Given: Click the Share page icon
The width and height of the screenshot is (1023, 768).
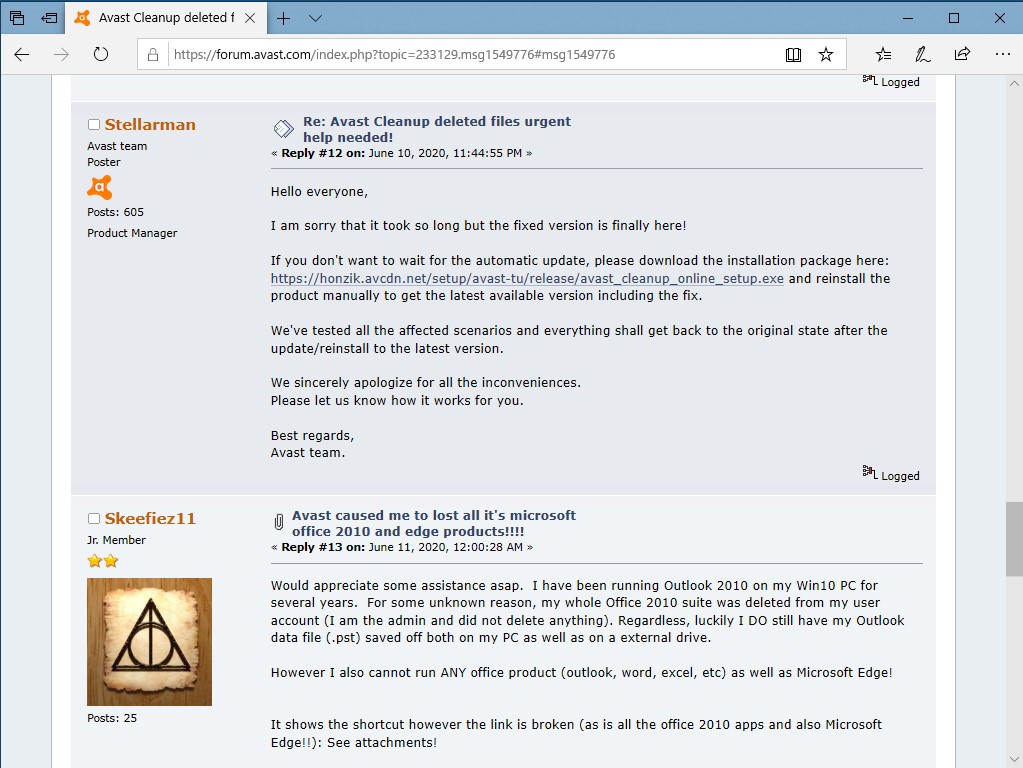Looking at the screenshot, I should point(962,54).
